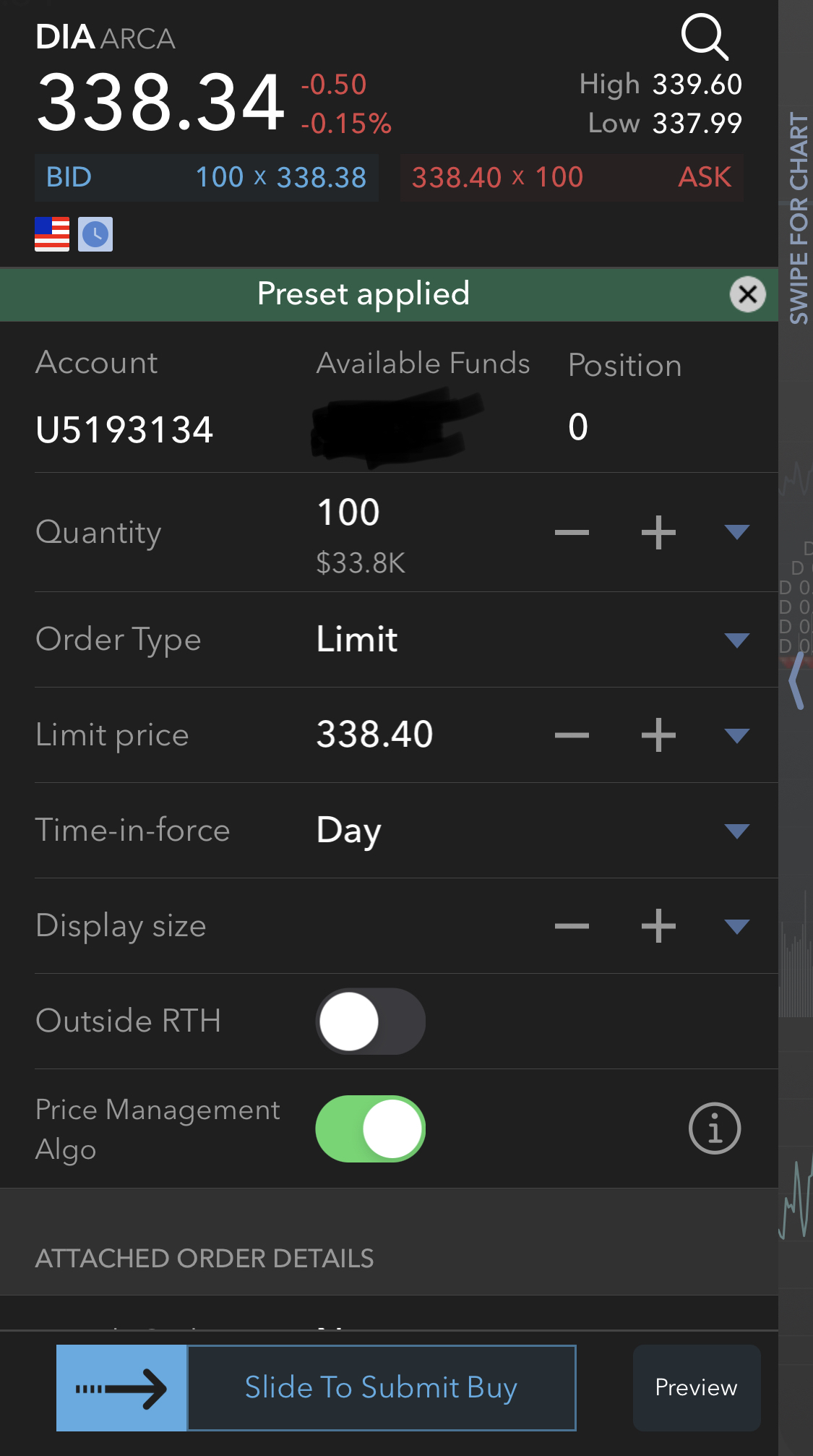Screen dimensions: 813x1456
Task: Dismiss the Preset applied banner
Action: coord(747,294)
